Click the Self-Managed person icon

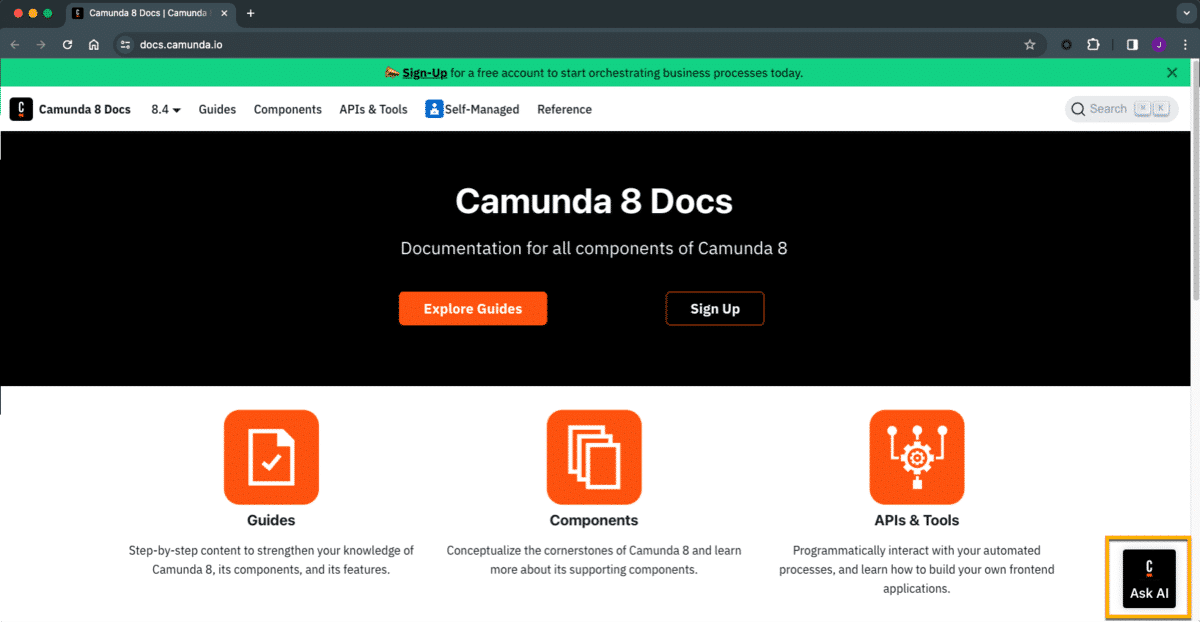click(434, 109)
